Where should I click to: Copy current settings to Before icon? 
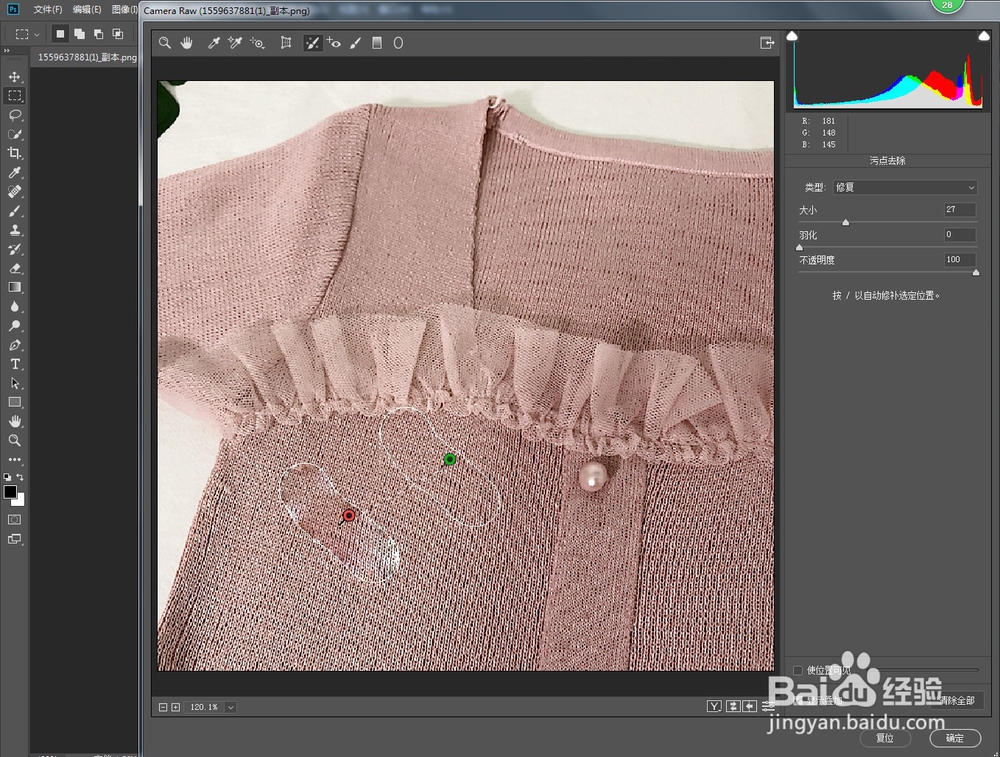pos(750,706)
